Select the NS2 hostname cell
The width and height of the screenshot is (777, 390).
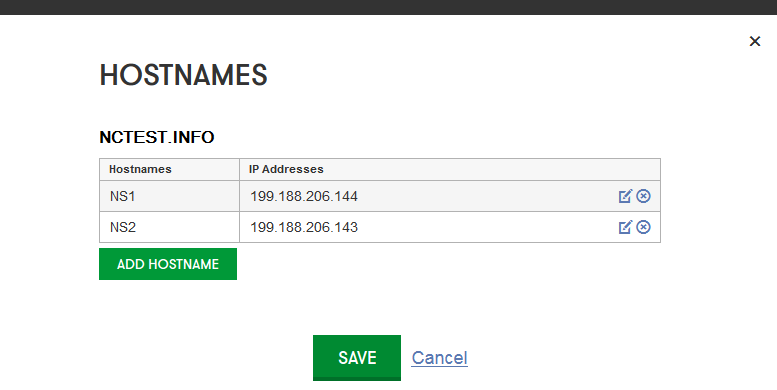click(x=169, y=227)
